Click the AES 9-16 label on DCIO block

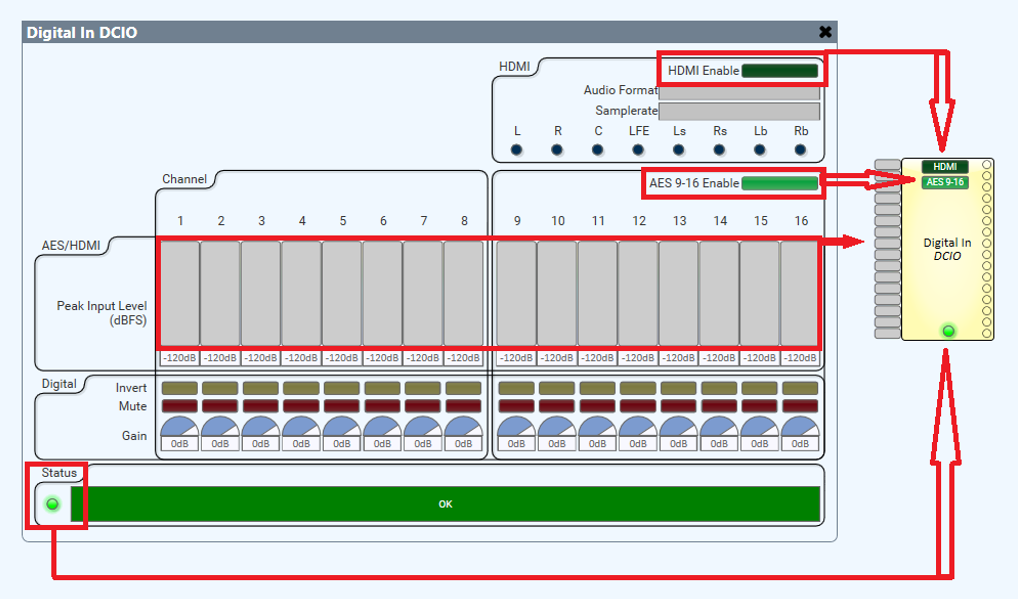click(x=944, y=182)
